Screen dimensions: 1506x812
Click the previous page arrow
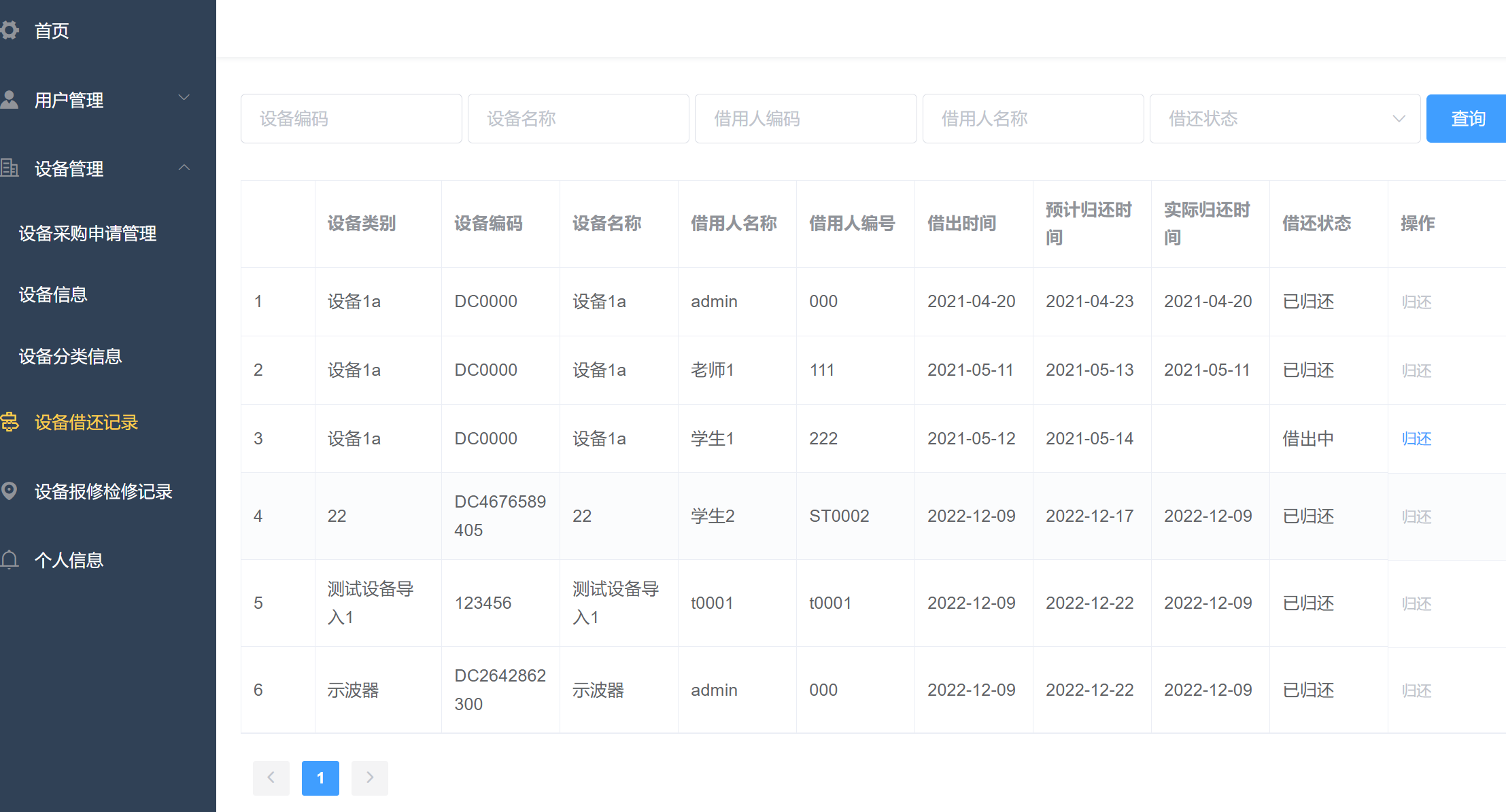click(271, 778)
